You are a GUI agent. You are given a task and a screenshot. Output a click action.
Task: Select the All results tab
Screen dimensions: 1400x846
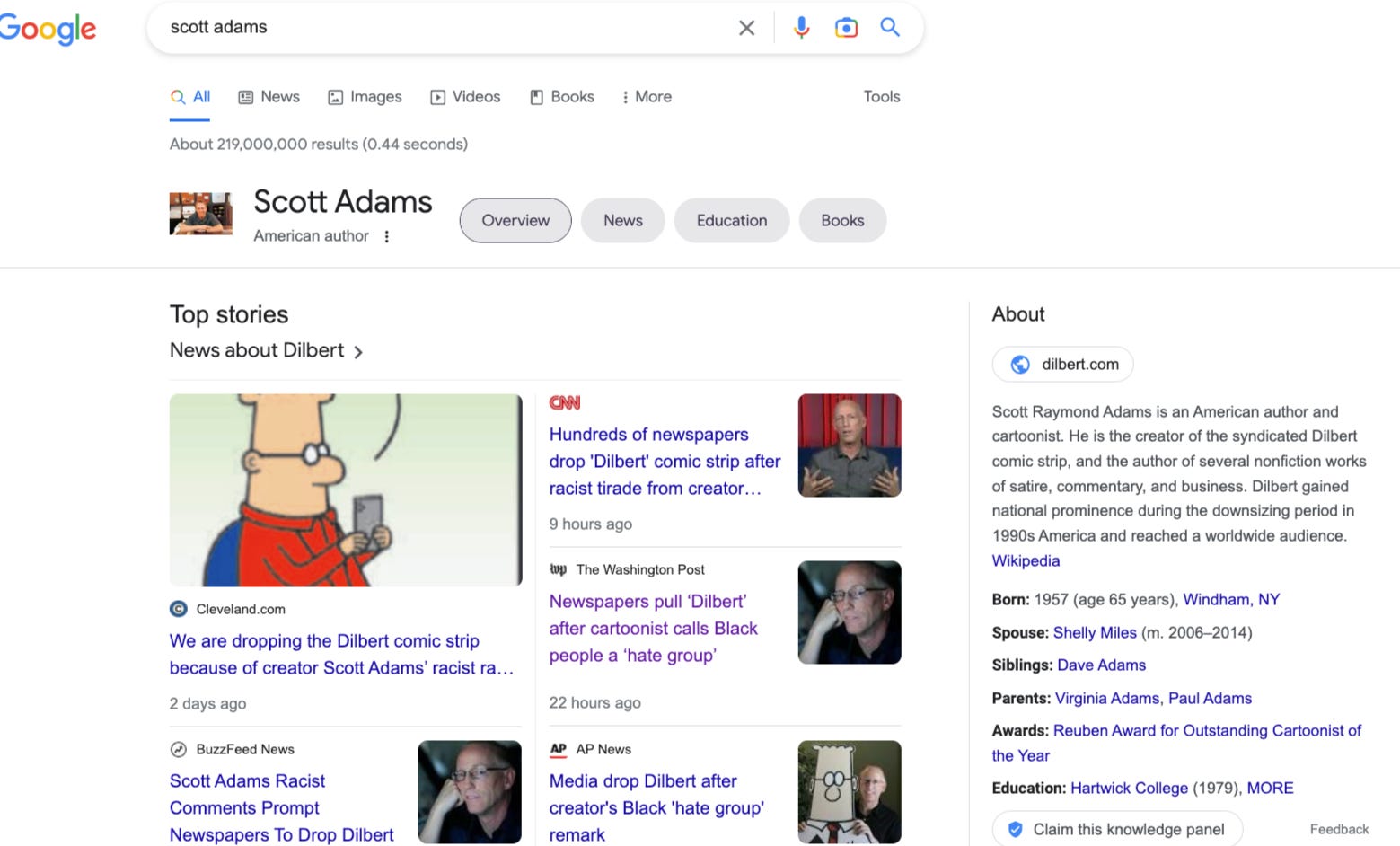point(190,97)
